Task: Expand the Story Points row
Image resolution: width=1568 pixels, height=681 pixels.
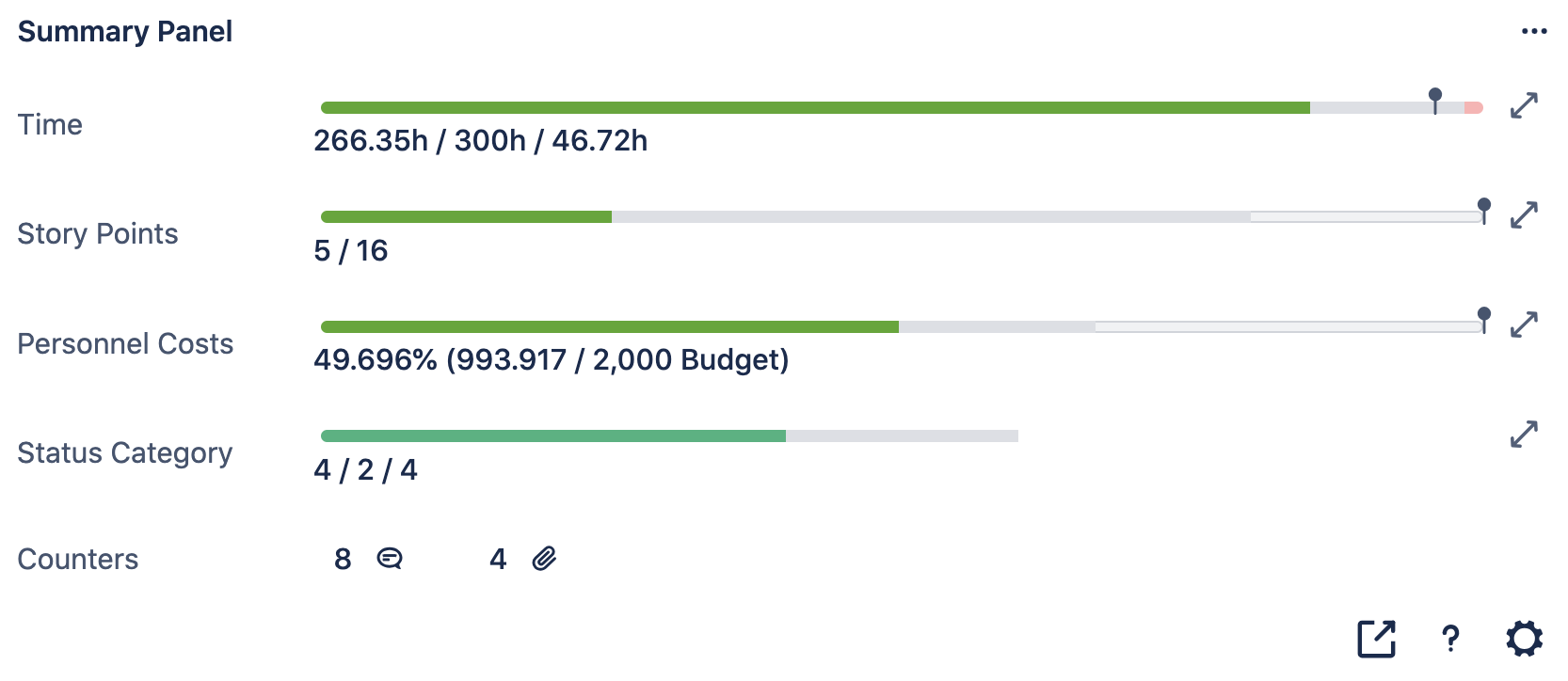Action: click(x=1524, y=215)
